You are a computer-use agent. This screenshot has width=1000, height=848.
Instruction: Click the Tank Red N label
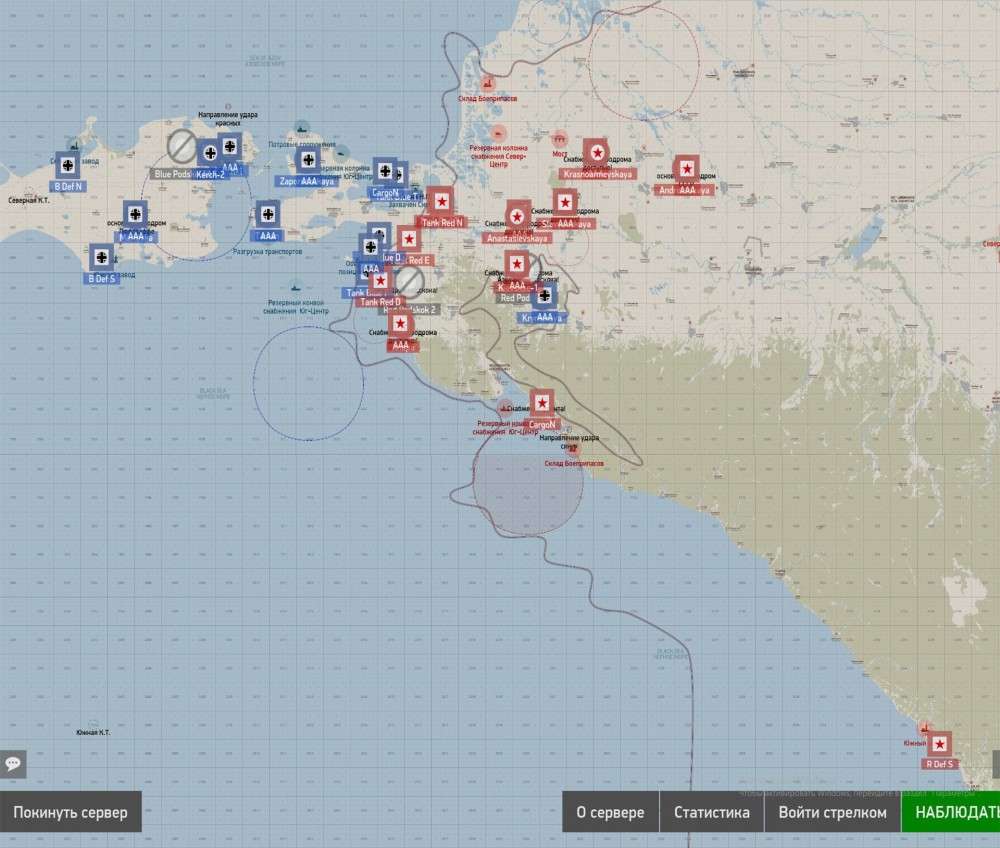(442, 223)
